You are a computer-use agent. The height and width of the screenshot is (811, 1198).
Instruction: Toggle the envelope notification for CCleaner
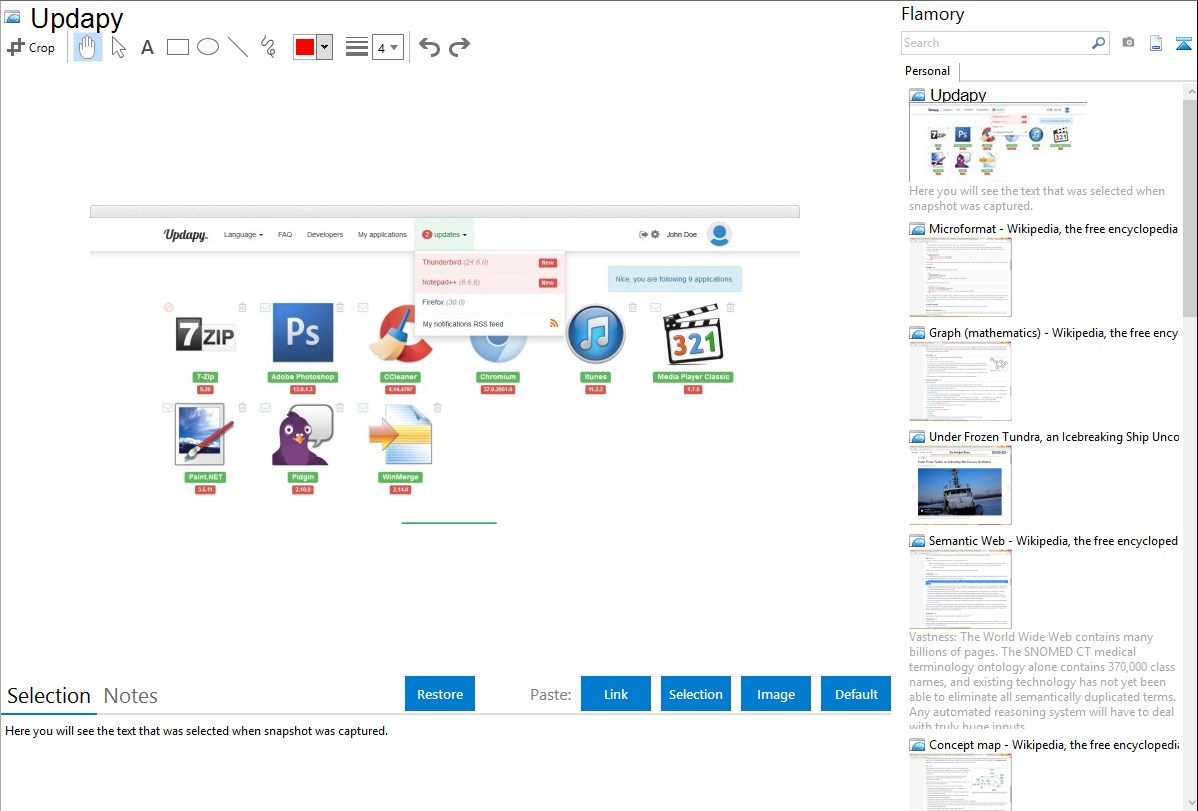tap(363, 307)
